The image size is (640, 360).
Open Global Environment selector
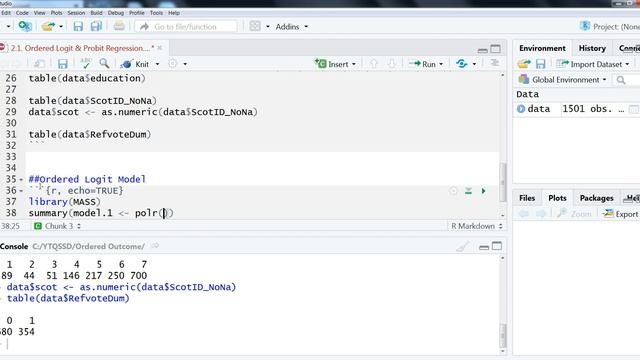[x=562, y=80]
